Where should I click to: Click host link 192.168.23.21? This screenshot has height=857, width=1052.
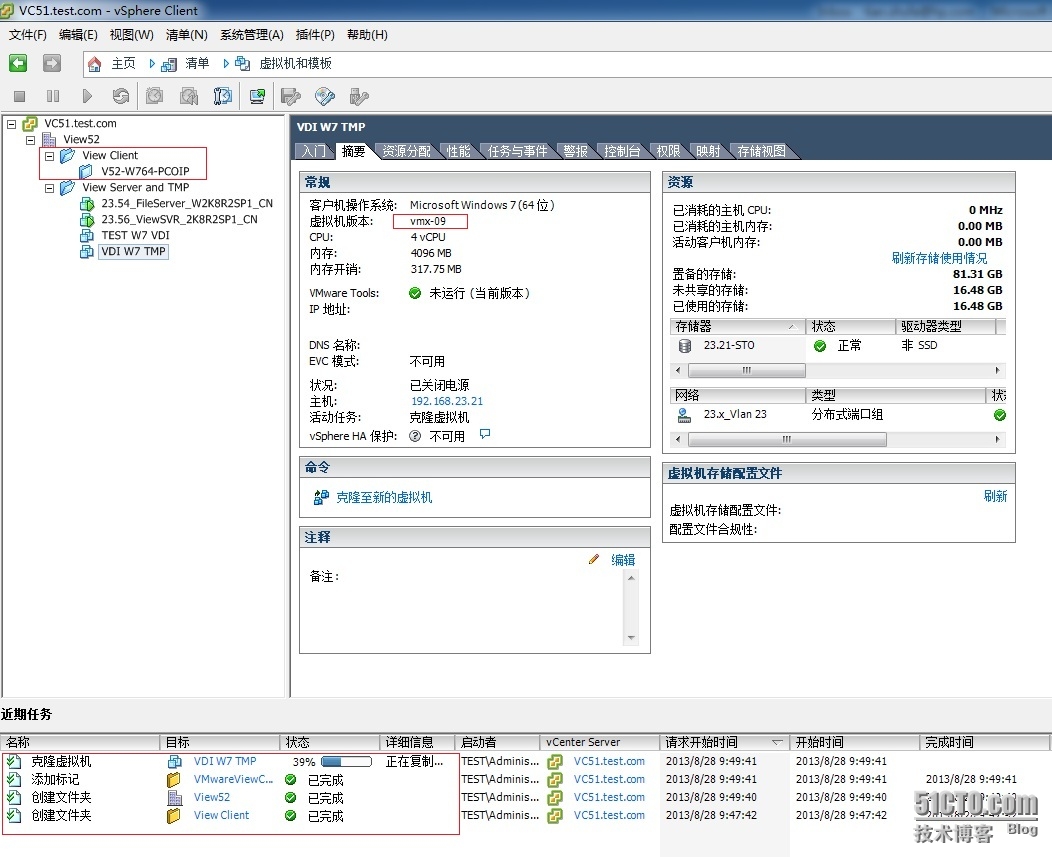click(x=447, y=401)
